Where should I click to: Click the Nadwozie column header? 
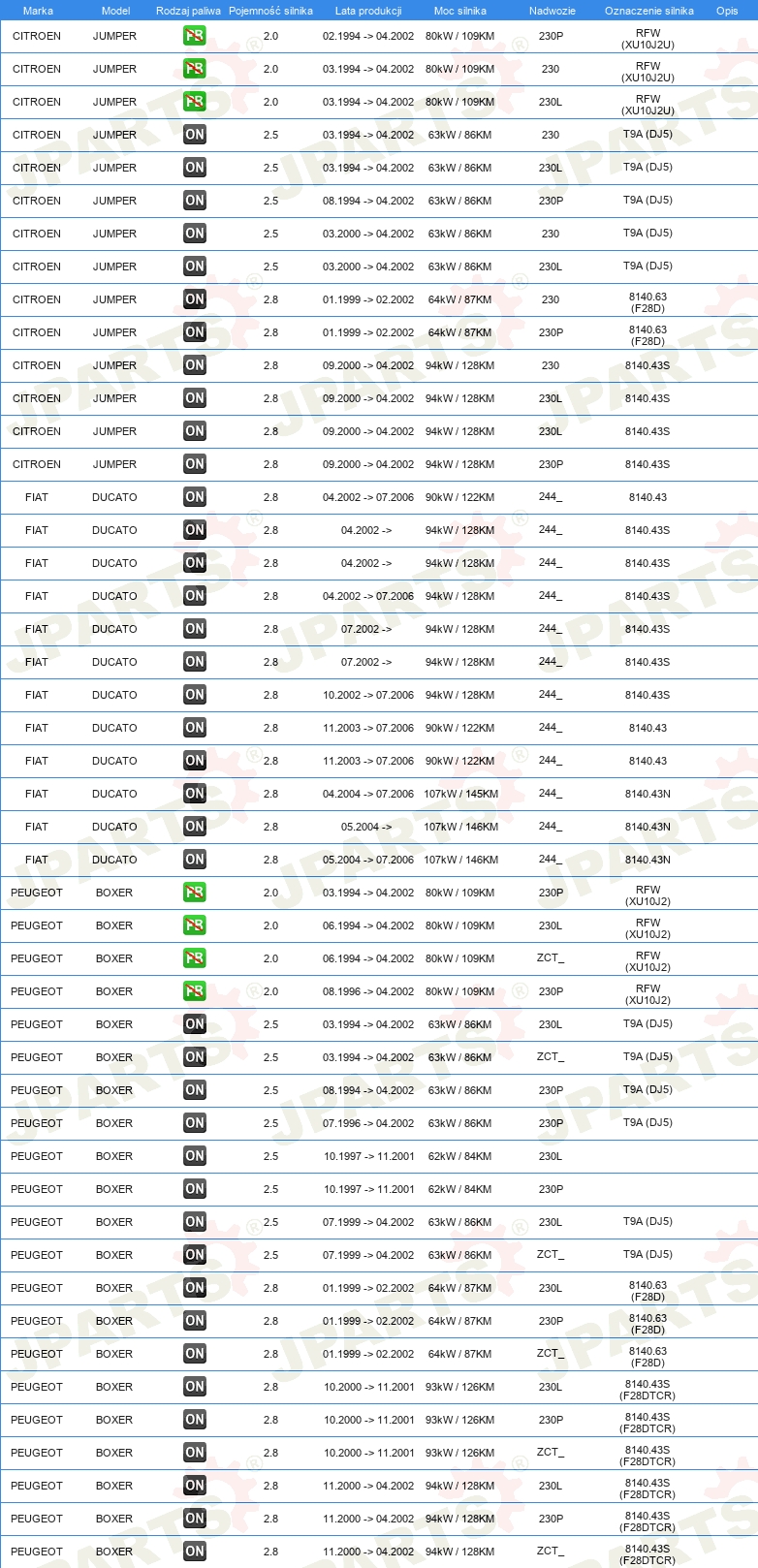point(553,11)
